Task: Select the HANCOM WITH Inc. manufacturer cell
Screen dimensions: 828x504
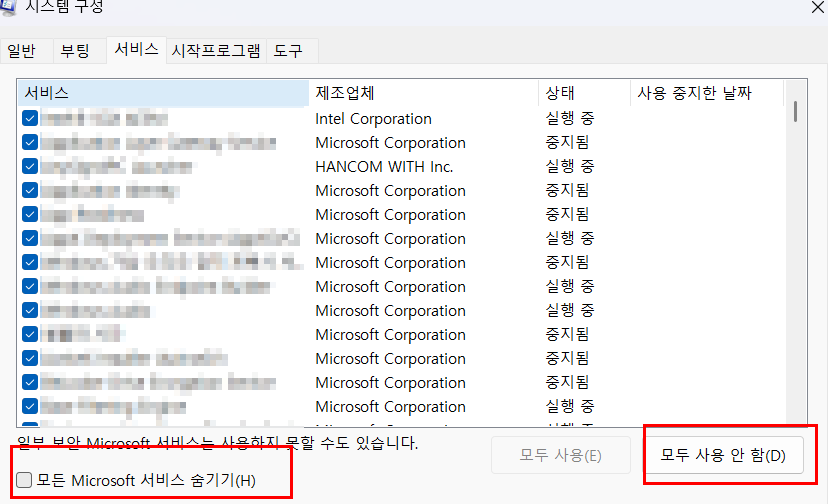Action: [x=384, y=167]
